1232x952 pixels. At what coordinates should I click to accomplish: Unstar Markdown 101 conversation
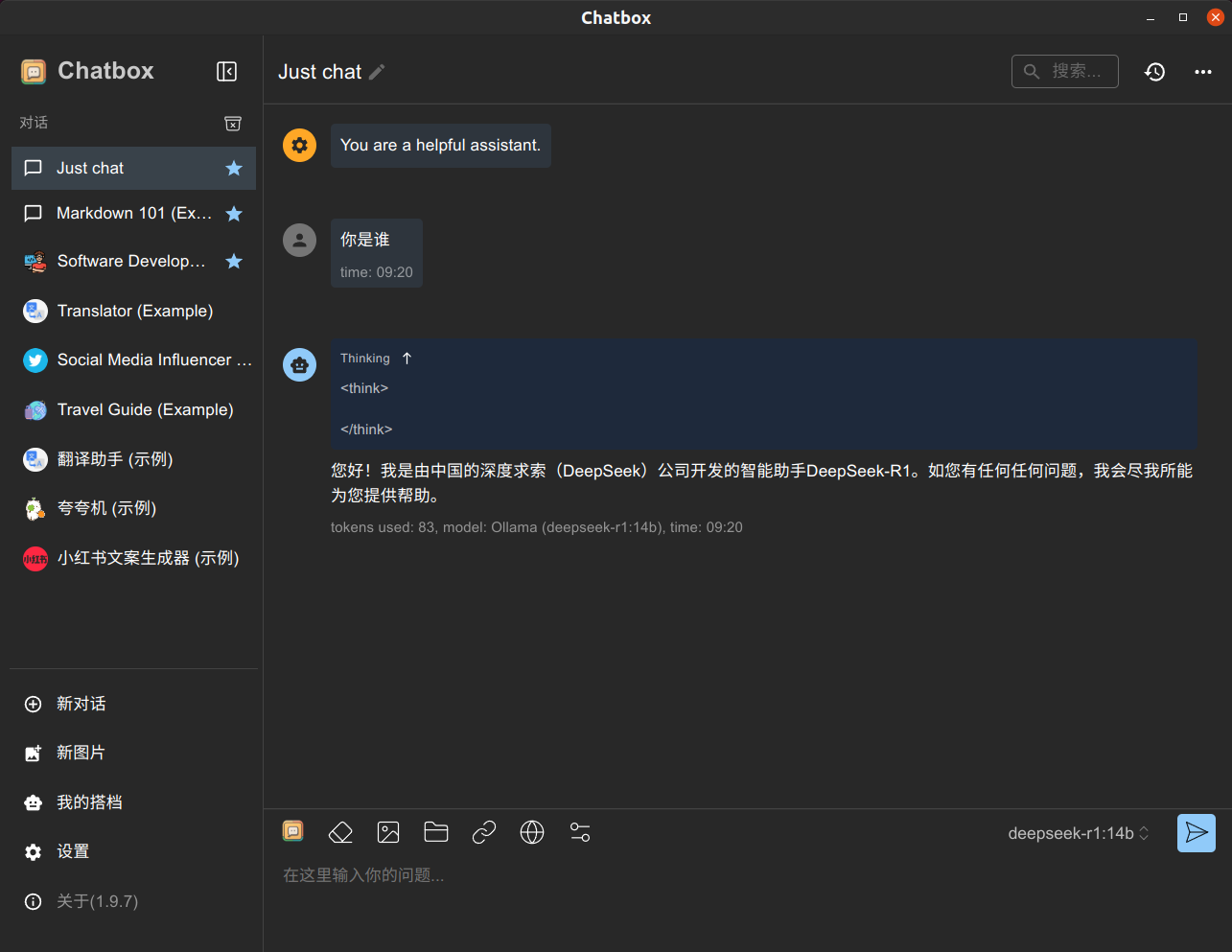[x=234, y=214]
